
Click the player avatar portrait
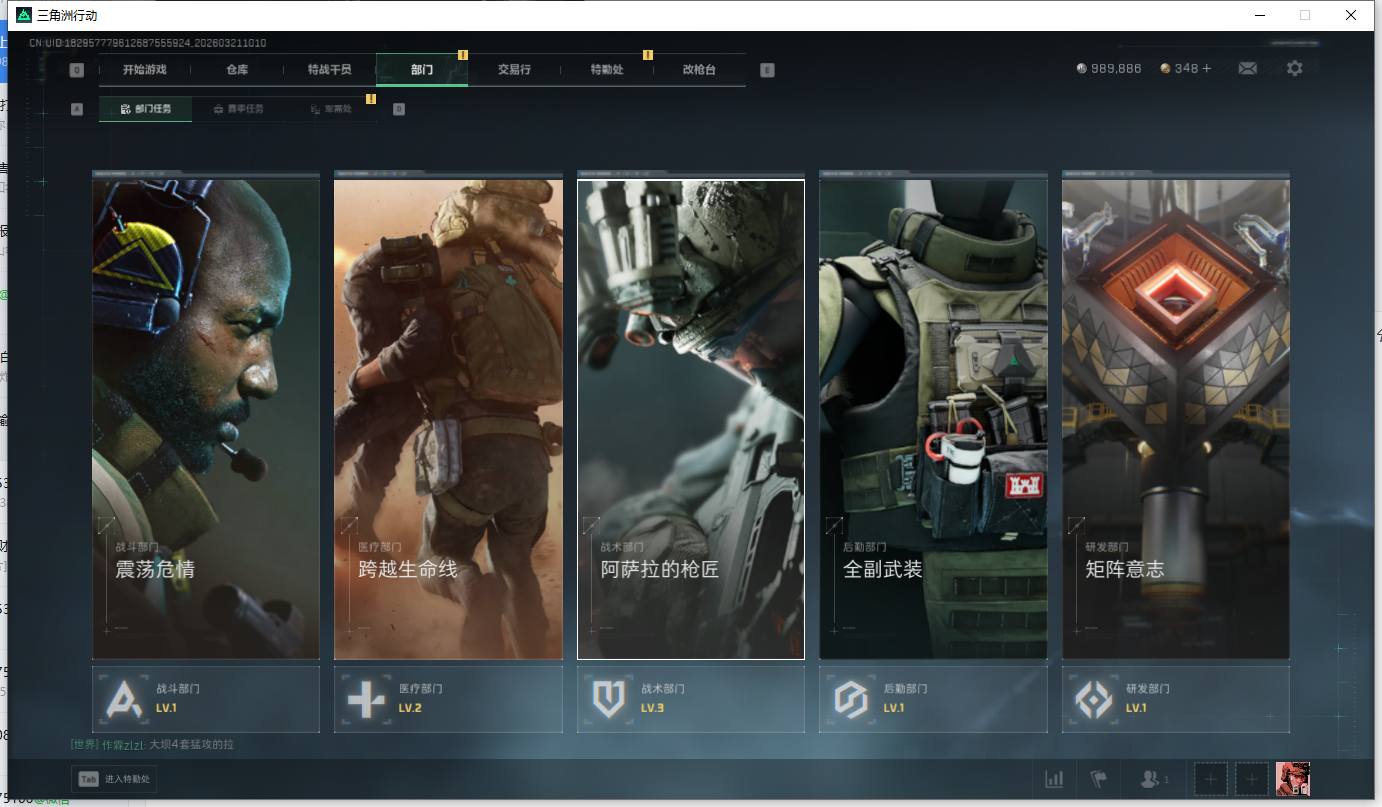pos(1292,779)
